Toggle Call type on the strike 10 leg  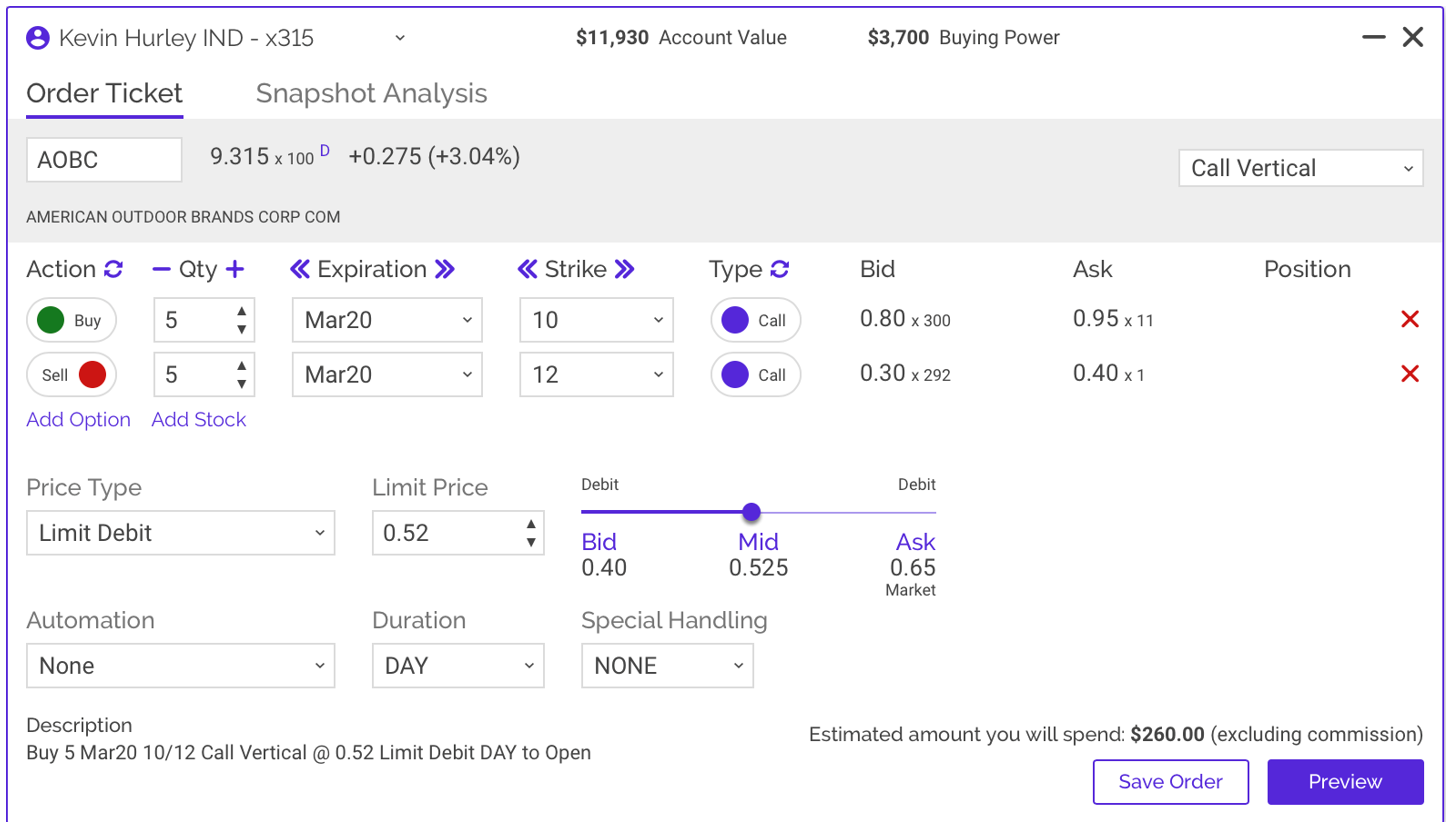point(755,321)
